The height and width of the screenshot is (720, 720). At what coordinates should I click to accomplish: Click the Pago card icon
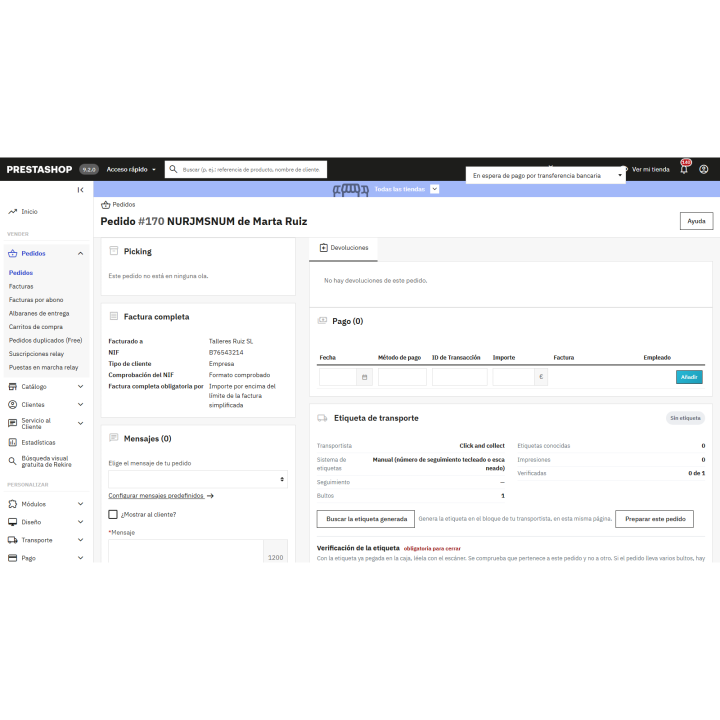click(12, 558)
